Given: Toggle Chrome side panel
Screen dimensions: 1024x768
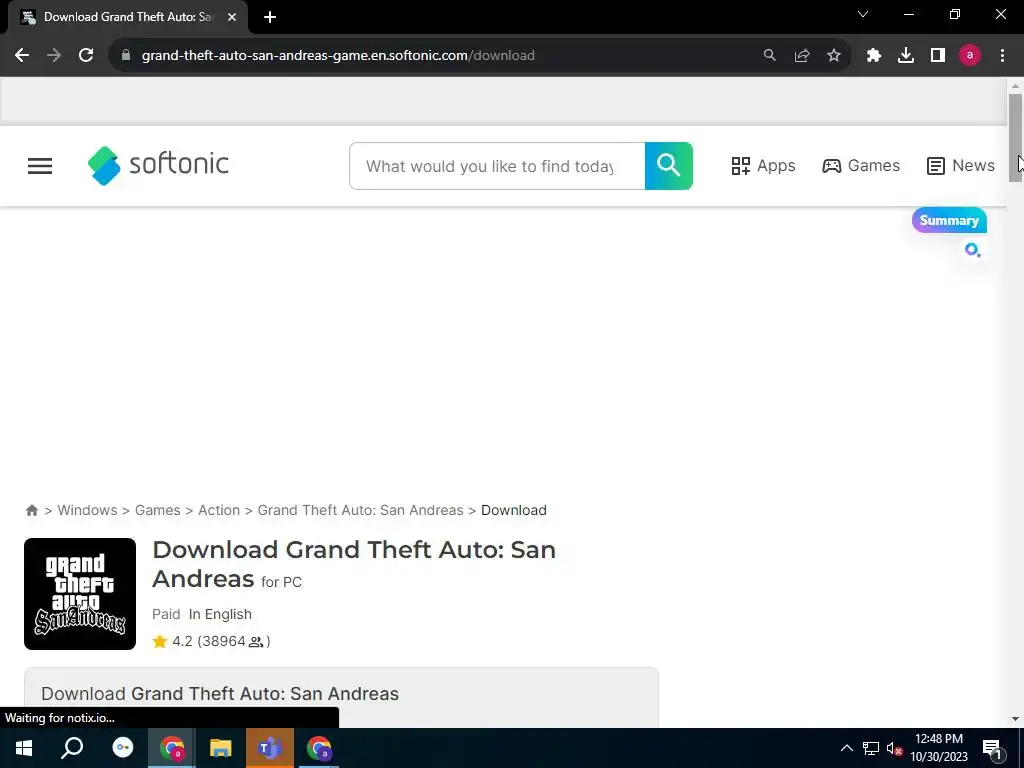Looking at the screenshot, I should click(938, 56).
